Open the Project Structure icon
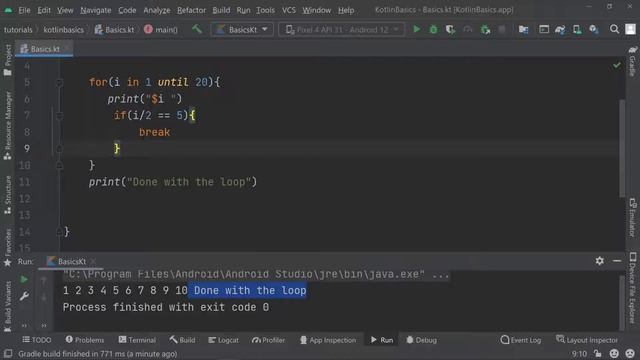 [x=523, y=29]
